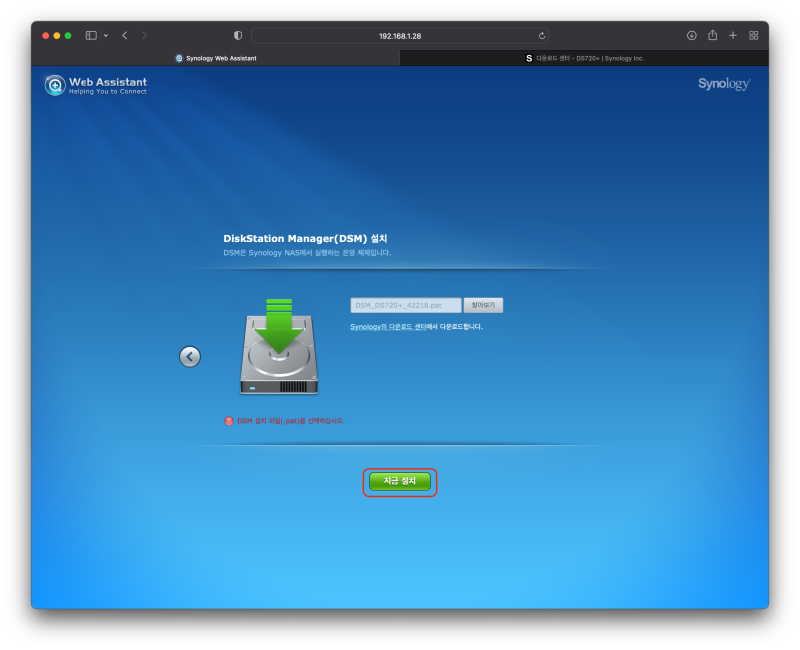Click the DSM .pat file path field
The width and height of the screenshot is (800, 650).
pos(406,305)
